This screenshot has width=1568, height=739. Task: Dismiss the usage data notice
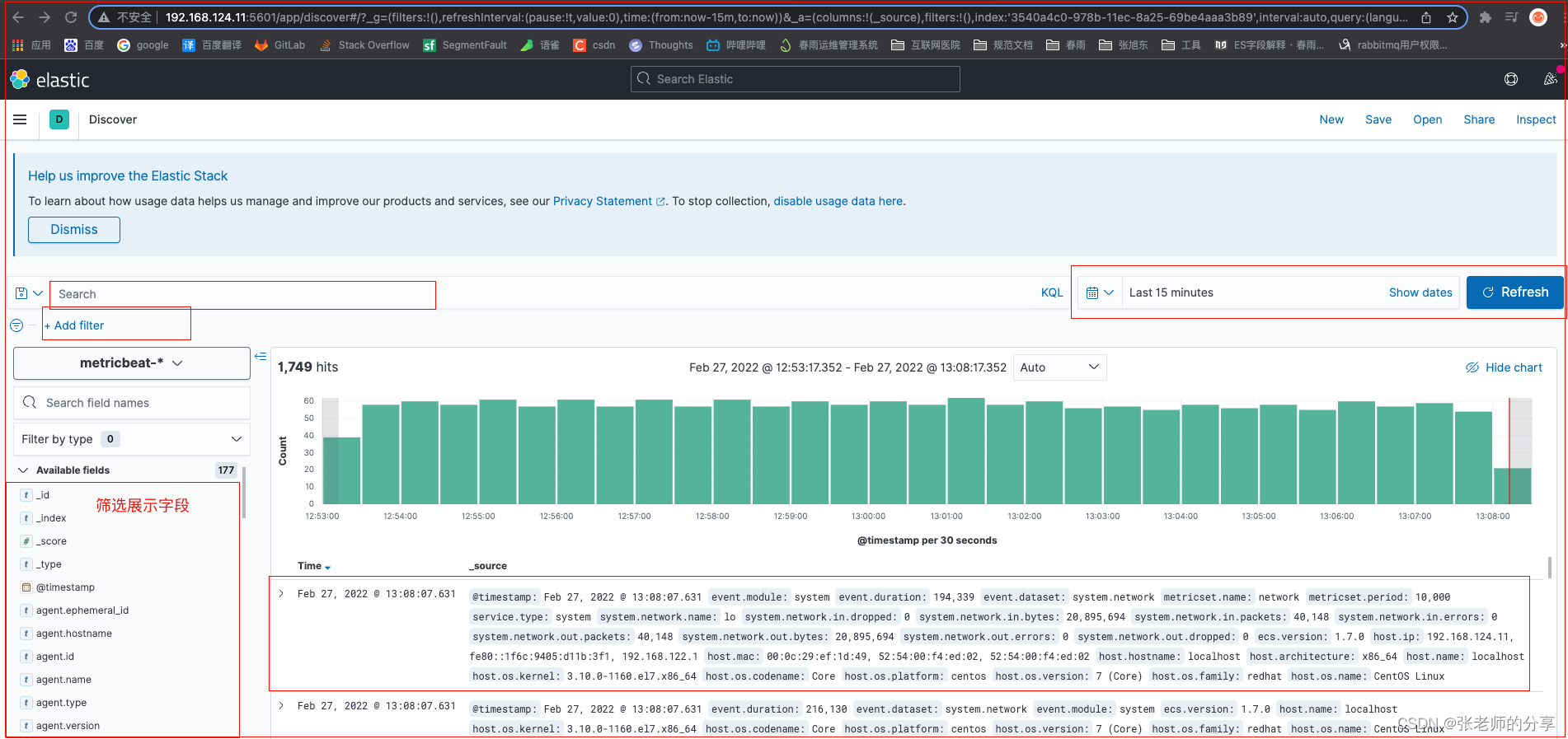point(74,230)
